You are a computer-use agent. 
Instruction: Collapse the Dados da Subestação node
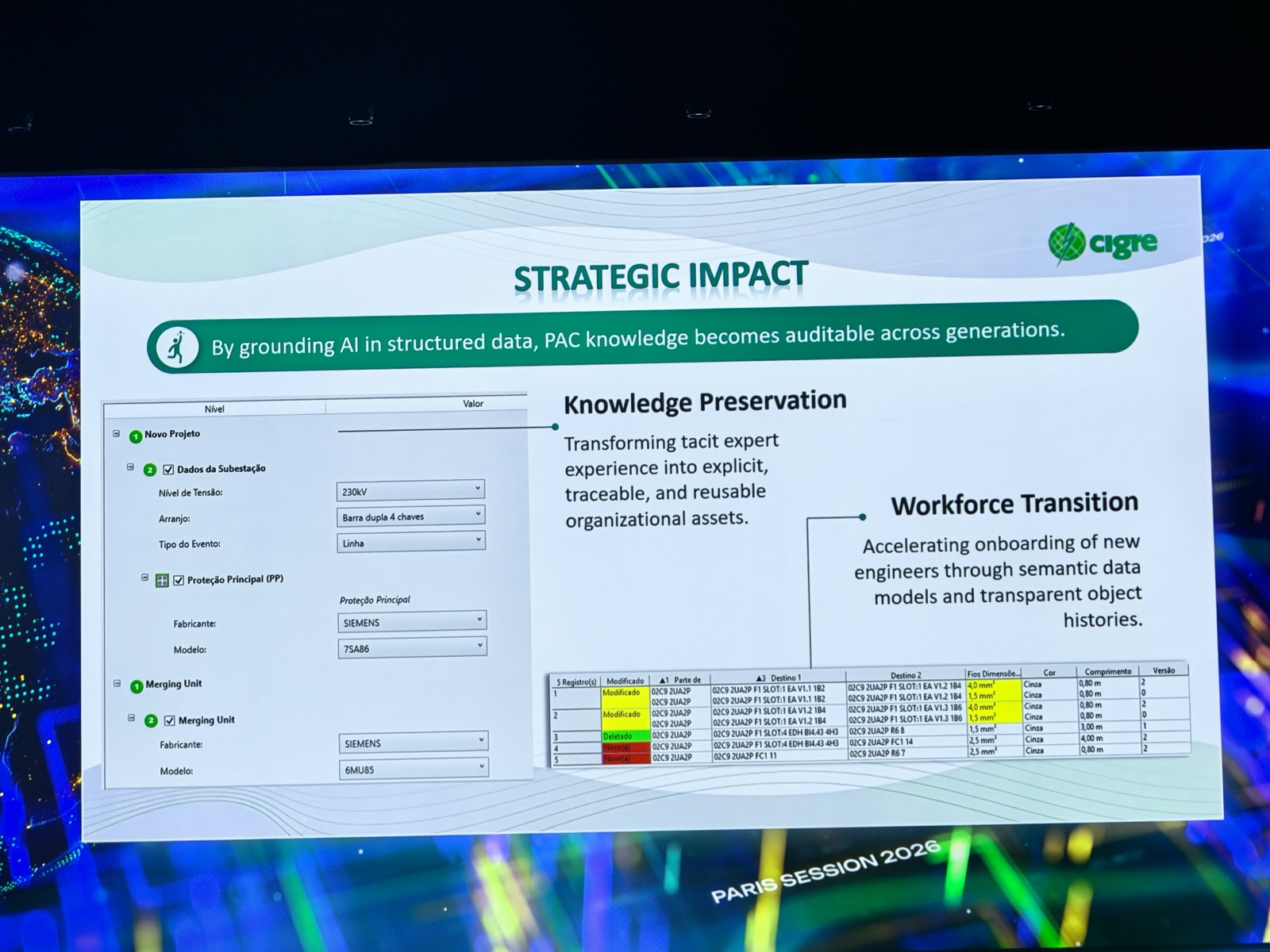(x=131, y=467)
